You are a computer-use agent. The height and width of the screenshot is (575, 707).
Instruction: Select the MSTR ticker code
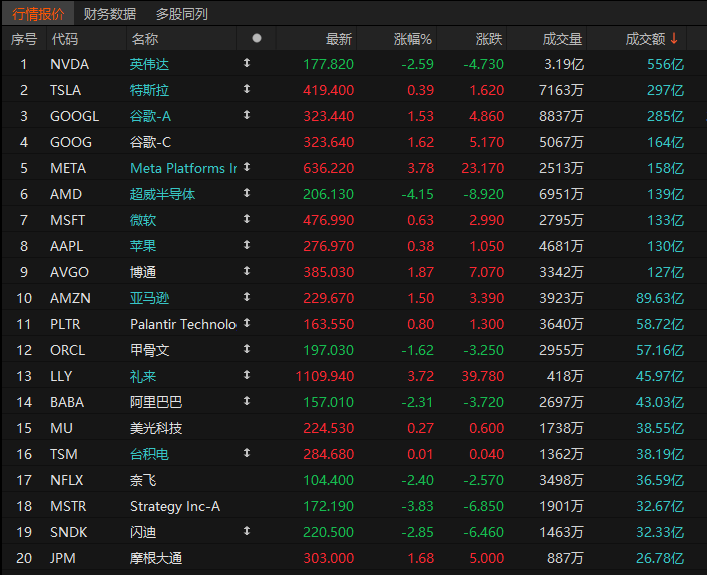click(x=68, y=506)
